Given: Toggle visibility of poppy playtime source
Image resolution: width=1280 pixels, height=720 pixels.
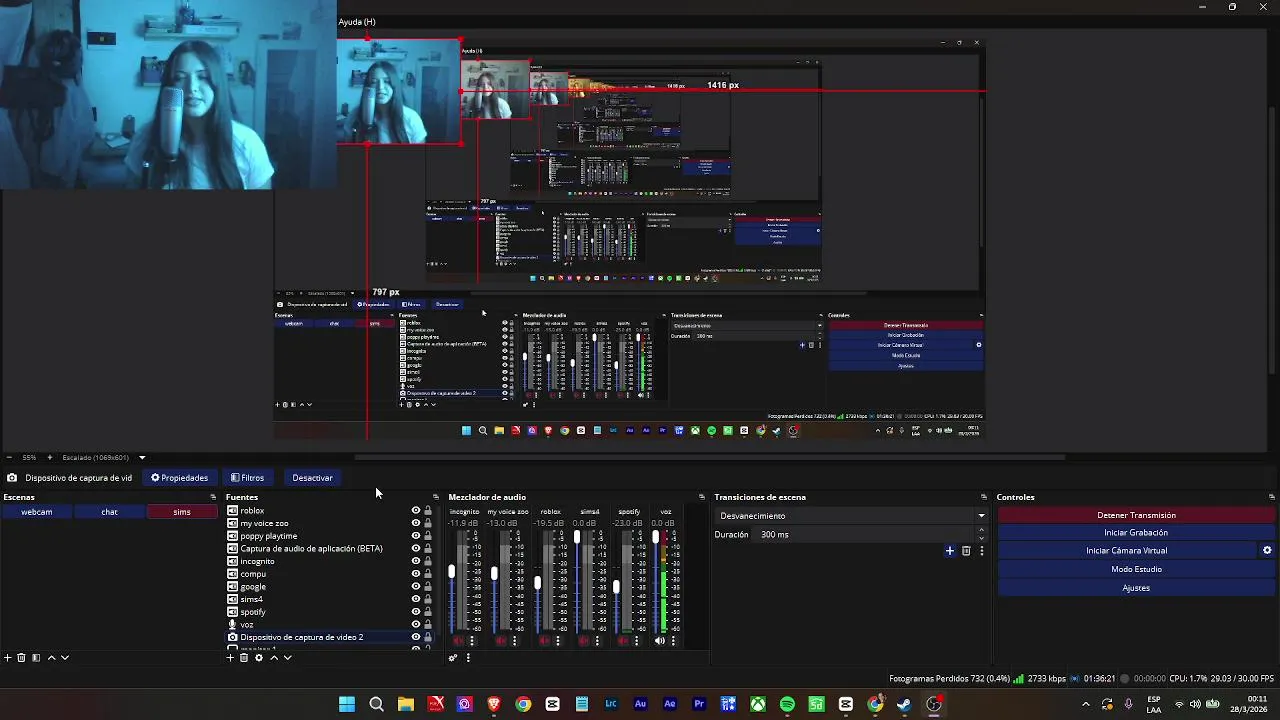Looking at the screenshot, I should pyautogui.click(x=416, y=536).
